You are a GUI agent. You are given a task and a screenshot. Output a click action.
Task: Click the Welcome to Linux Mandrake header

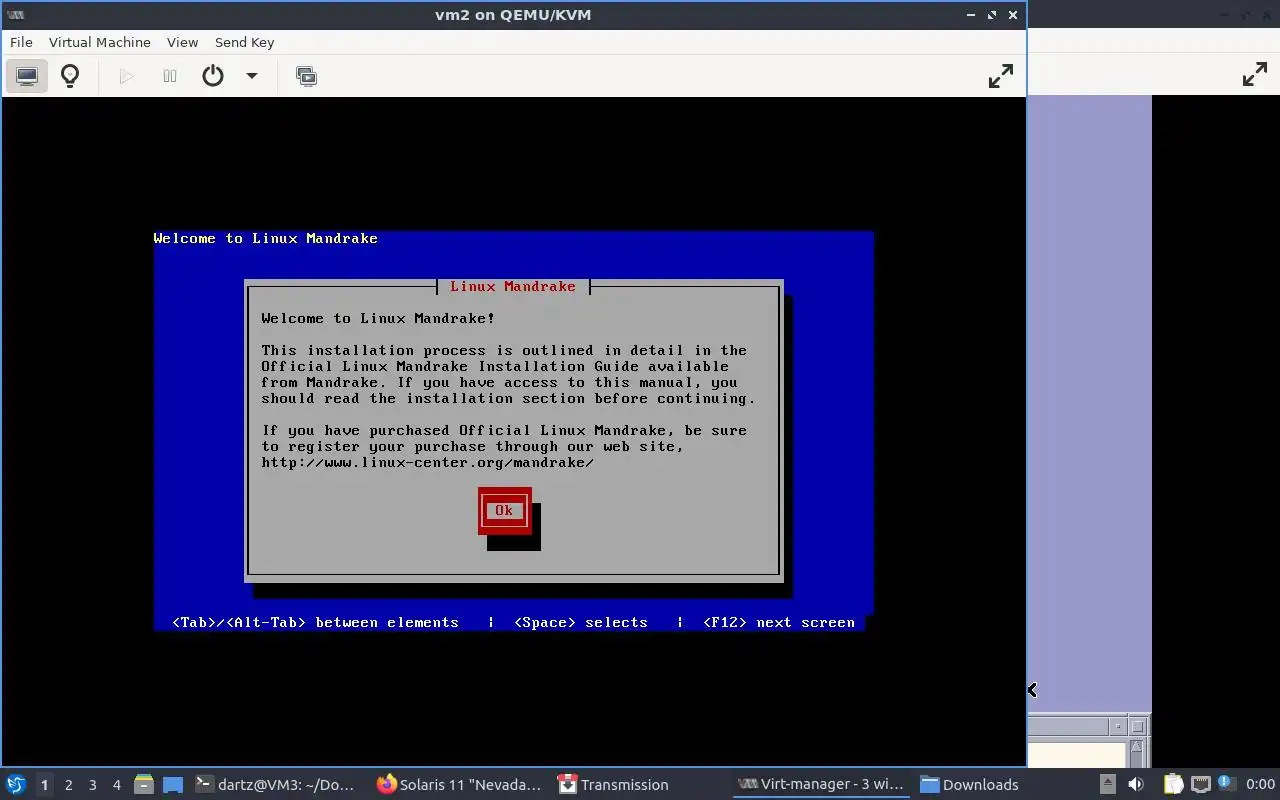[x=266, y=238]
